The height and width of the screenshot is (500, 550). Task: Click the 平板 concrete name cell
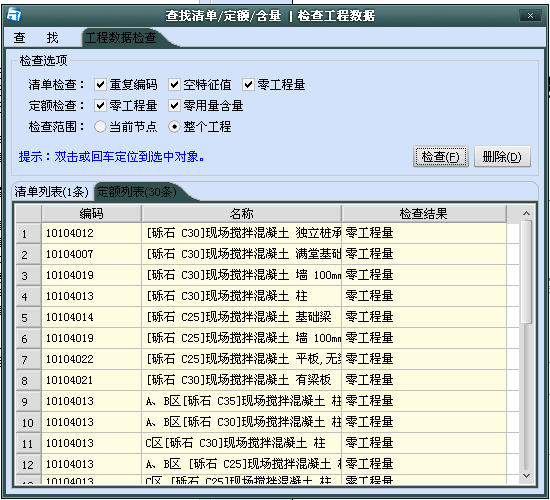[242, 359]
